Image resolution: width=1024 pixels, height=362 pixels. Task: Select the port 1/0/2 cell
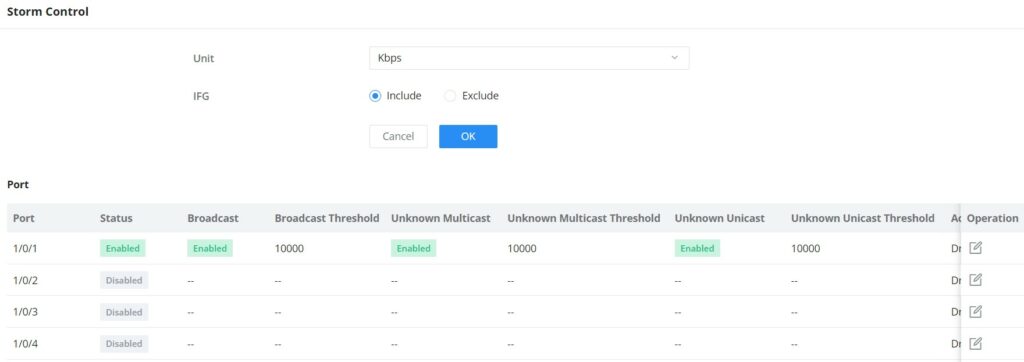(x=25, y=280)
